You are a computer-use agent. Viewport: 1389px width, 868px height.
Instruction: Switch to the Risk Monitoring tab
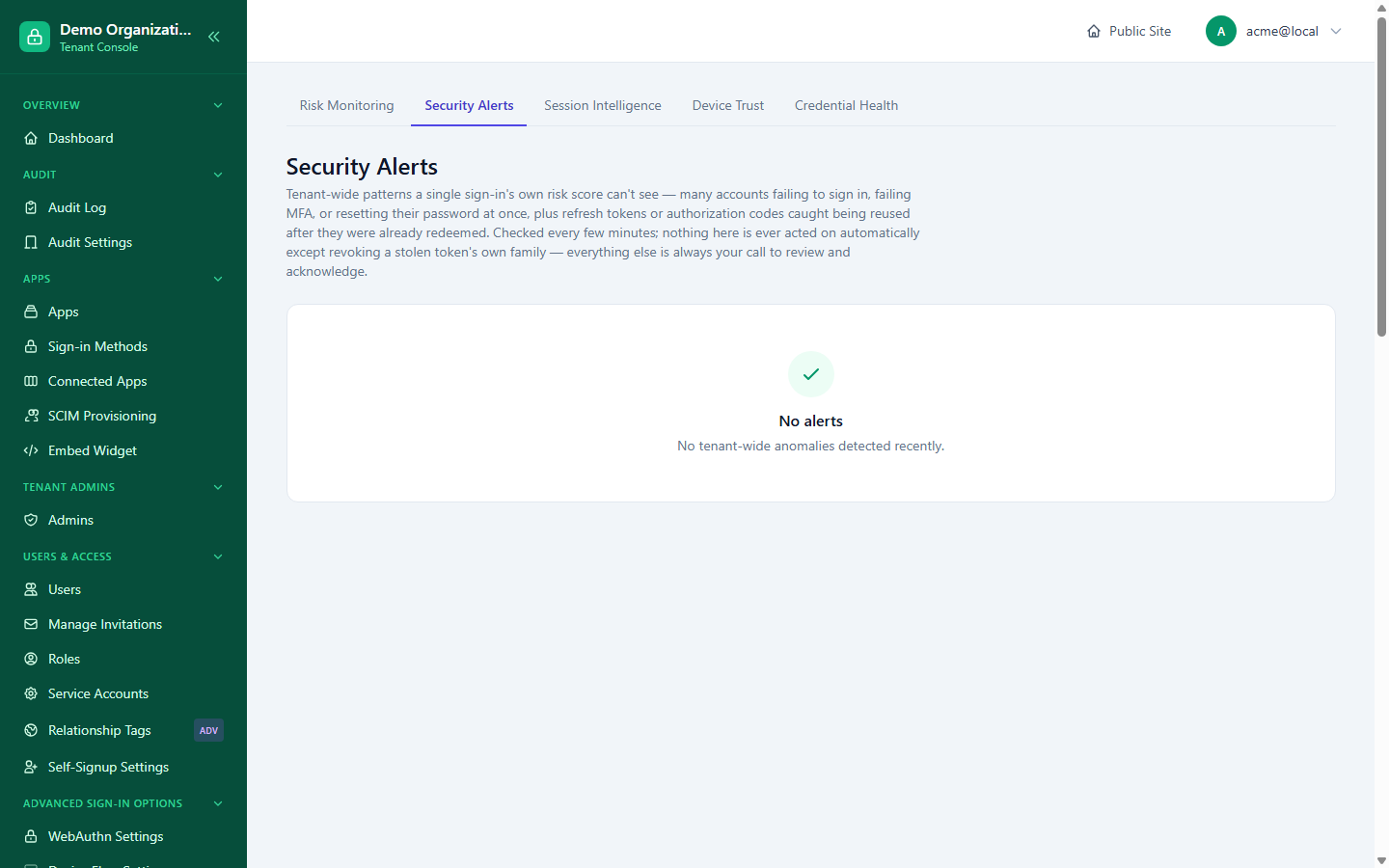(x=346, y=105)
